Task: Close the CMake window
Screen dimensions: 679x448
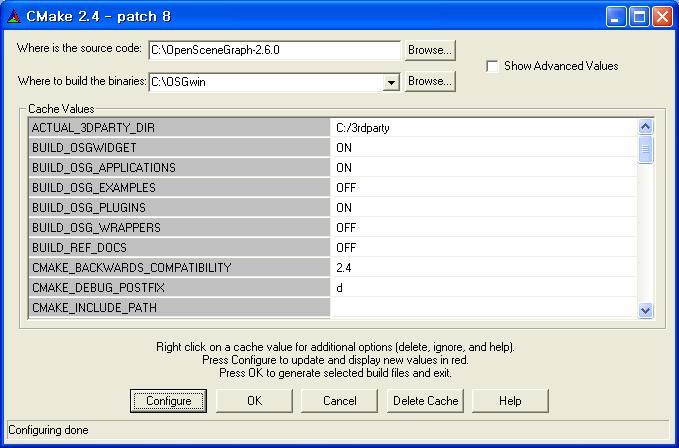Action: [x=663, y=17]
